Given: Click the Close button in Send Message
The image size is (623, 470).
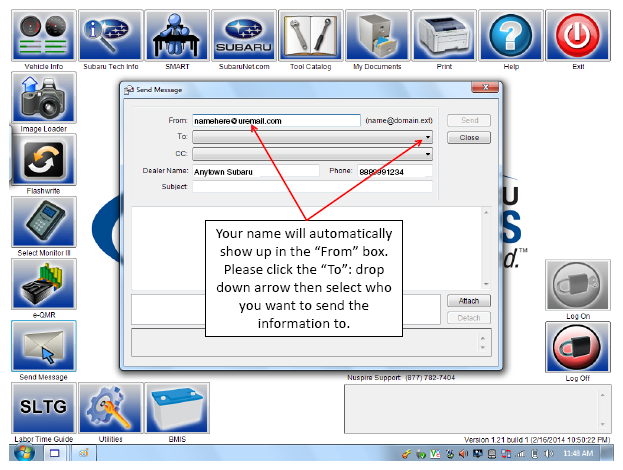Looking at the screenshot, I should point(469,137).
